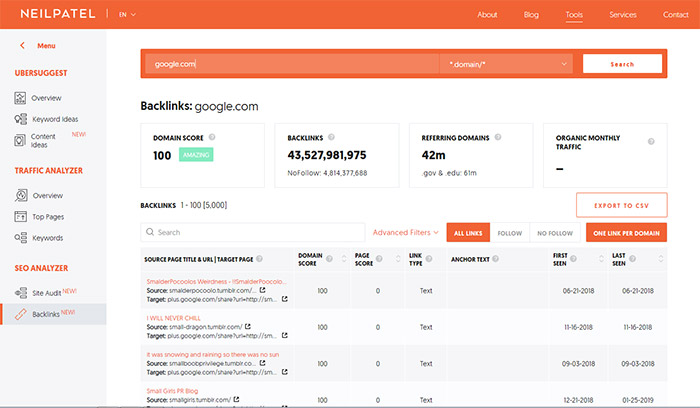700x408 pixels.
Task: Toggle One Link Per Domain
Action: pyautogui.click(x=626, y=233)
